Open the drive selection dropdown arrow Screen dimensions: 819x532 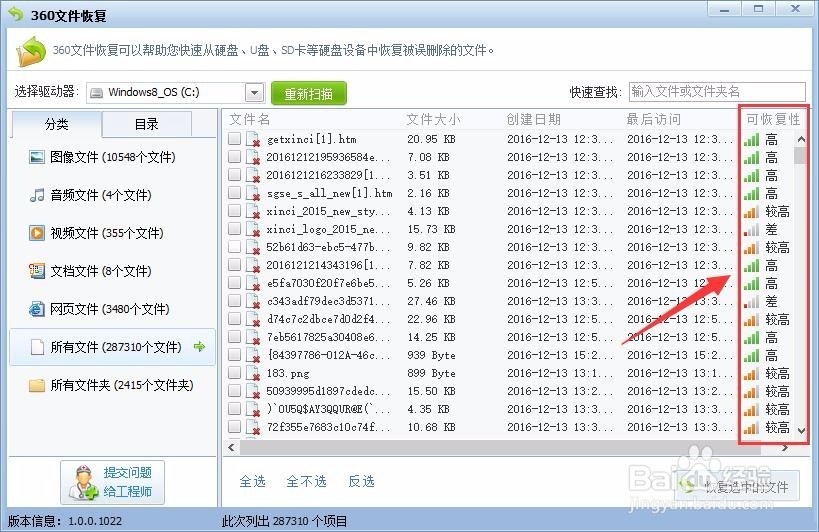point(254,93)
